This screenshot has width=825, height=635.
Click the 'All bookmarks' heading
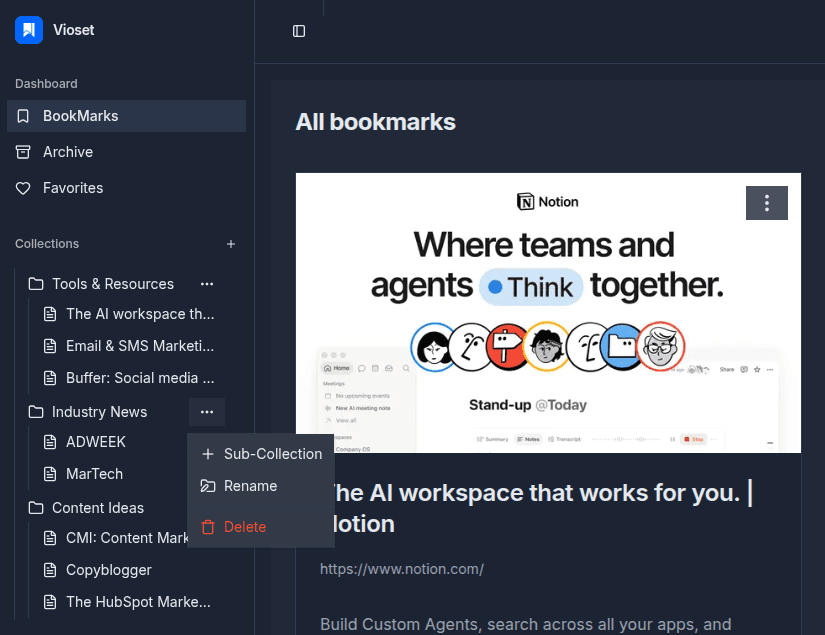(375, 122)
